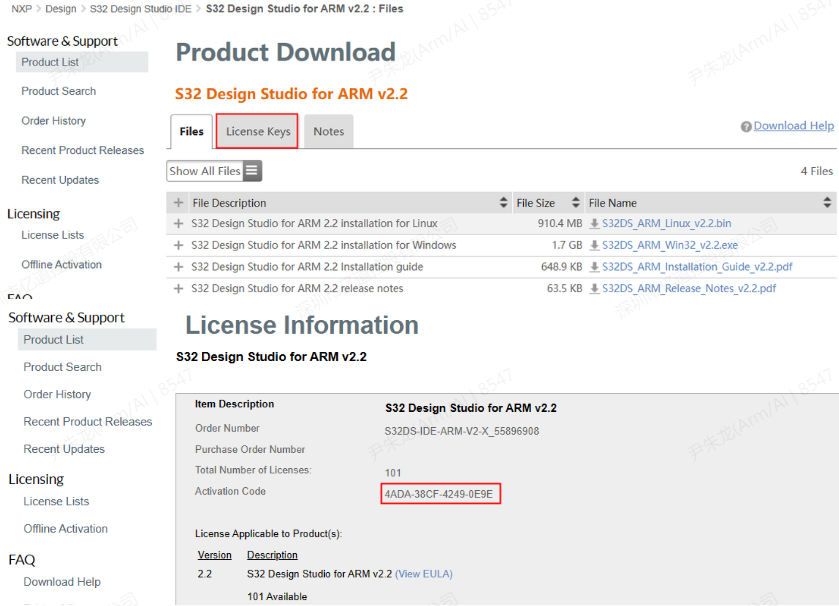This screenshot has height=606, width=839.
Task: Open the Download Help link
Action: click(793, 126)
